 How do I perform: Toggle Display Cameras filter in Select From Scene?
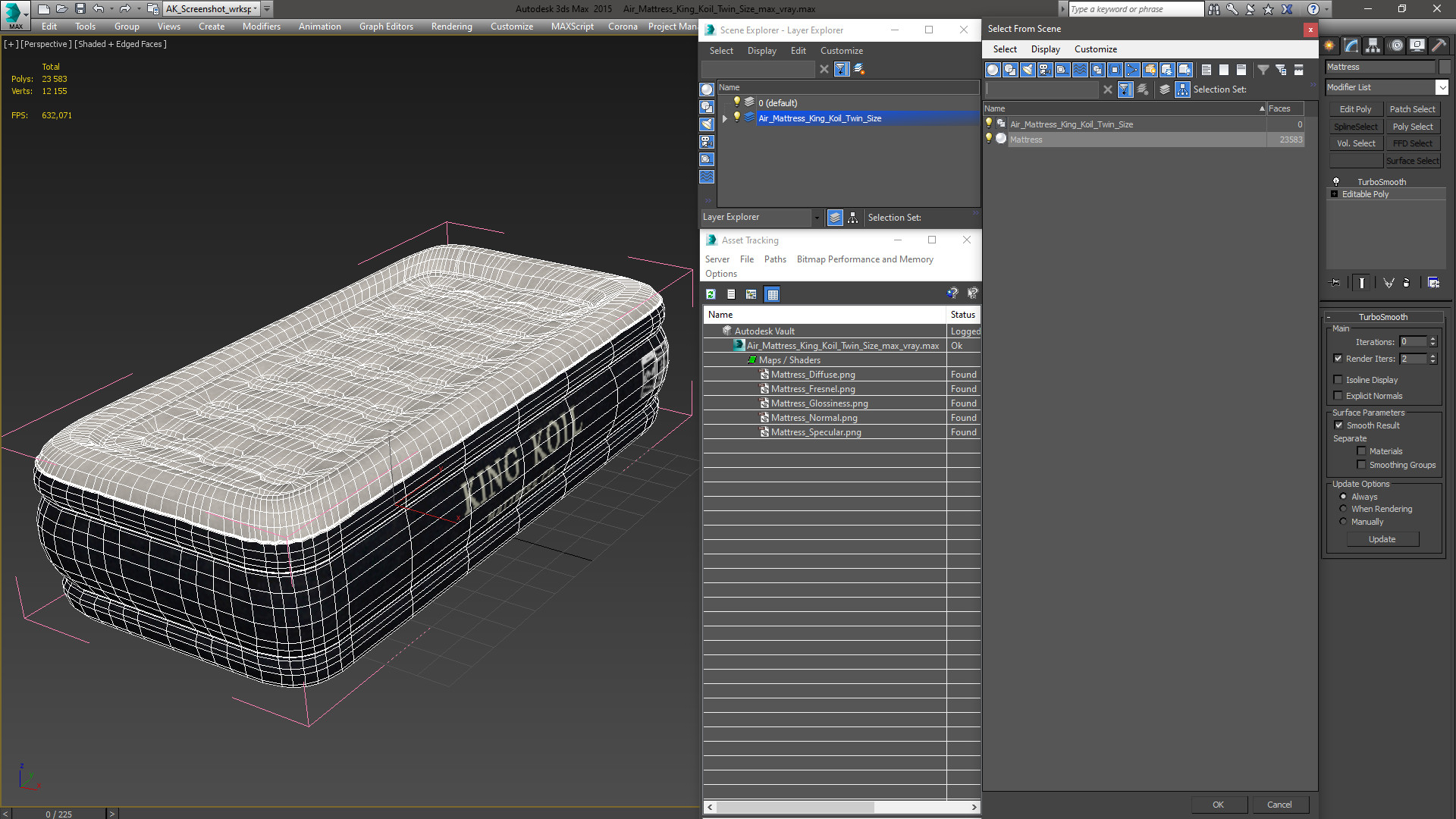[1045, 70]
